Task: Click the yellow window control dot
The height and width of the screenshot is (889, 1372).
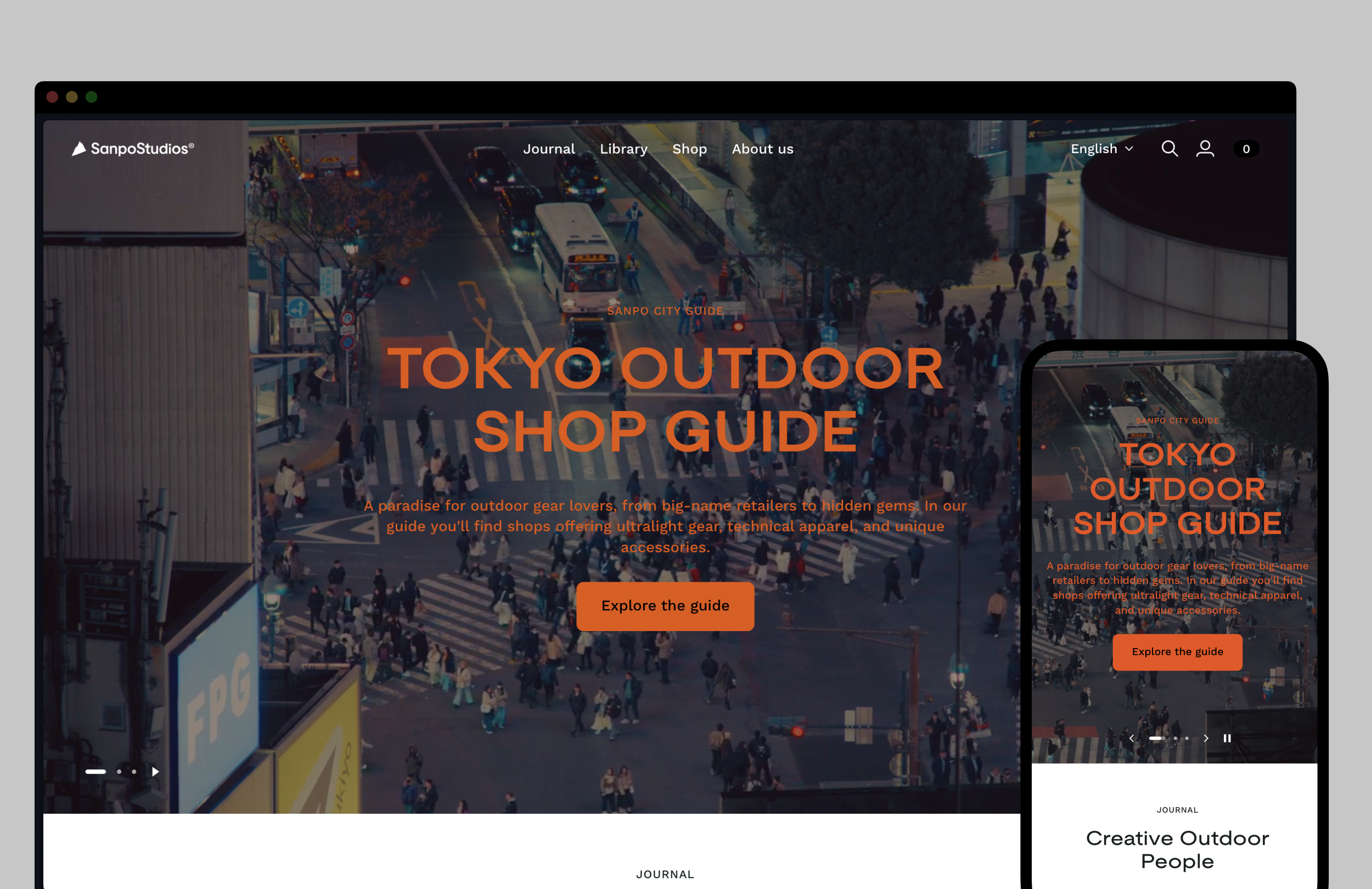Action: [72, 97]
